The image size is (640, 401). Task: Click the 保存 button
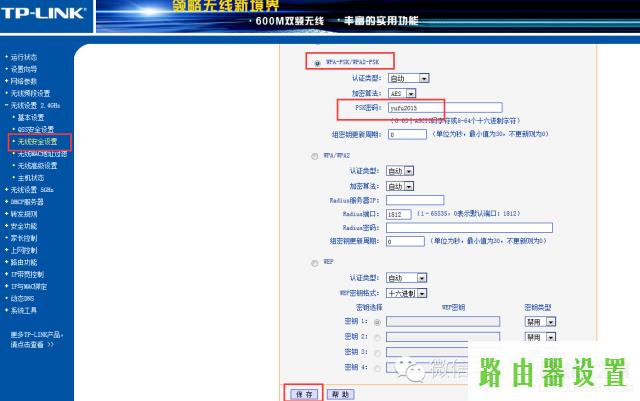pyautogui.click(x=304, y=394)
